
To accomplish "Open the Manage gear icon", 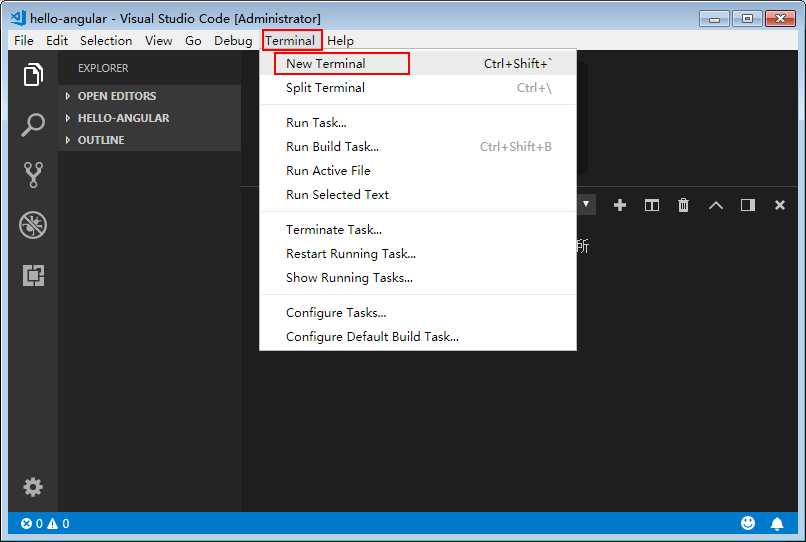I will (x=33, y=486).
